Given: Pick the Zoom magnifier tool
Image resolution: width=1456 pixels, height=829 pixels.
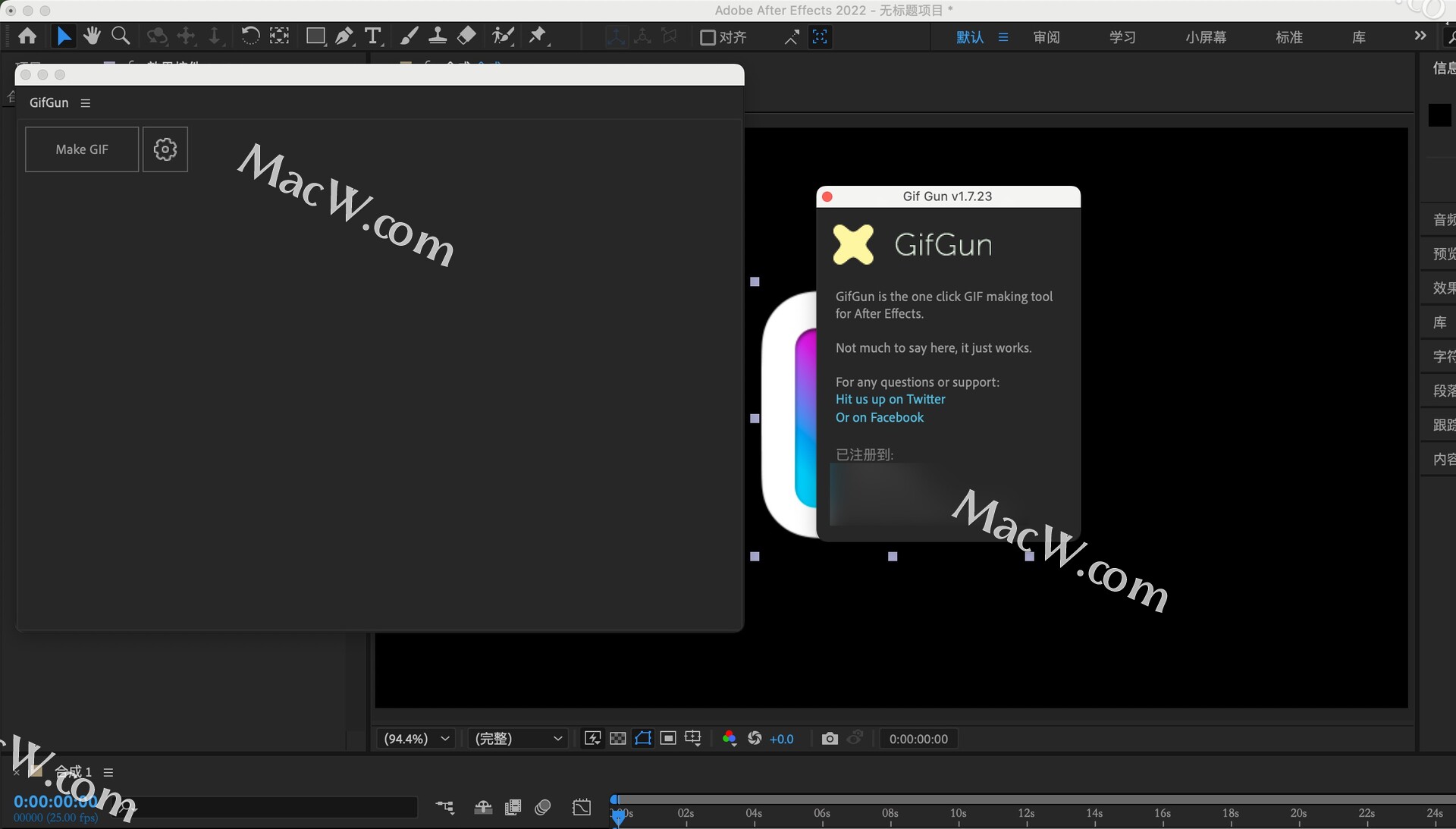Looking at the screenshot, I should [x=120, y=36].
